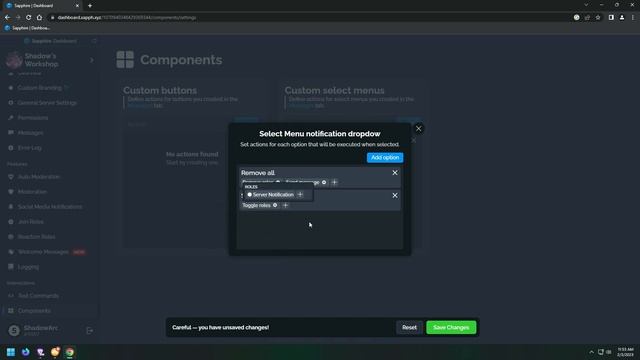Discard changes with the Reset button
The height and width of the screenshot is (360, 640).
(409, 327)
